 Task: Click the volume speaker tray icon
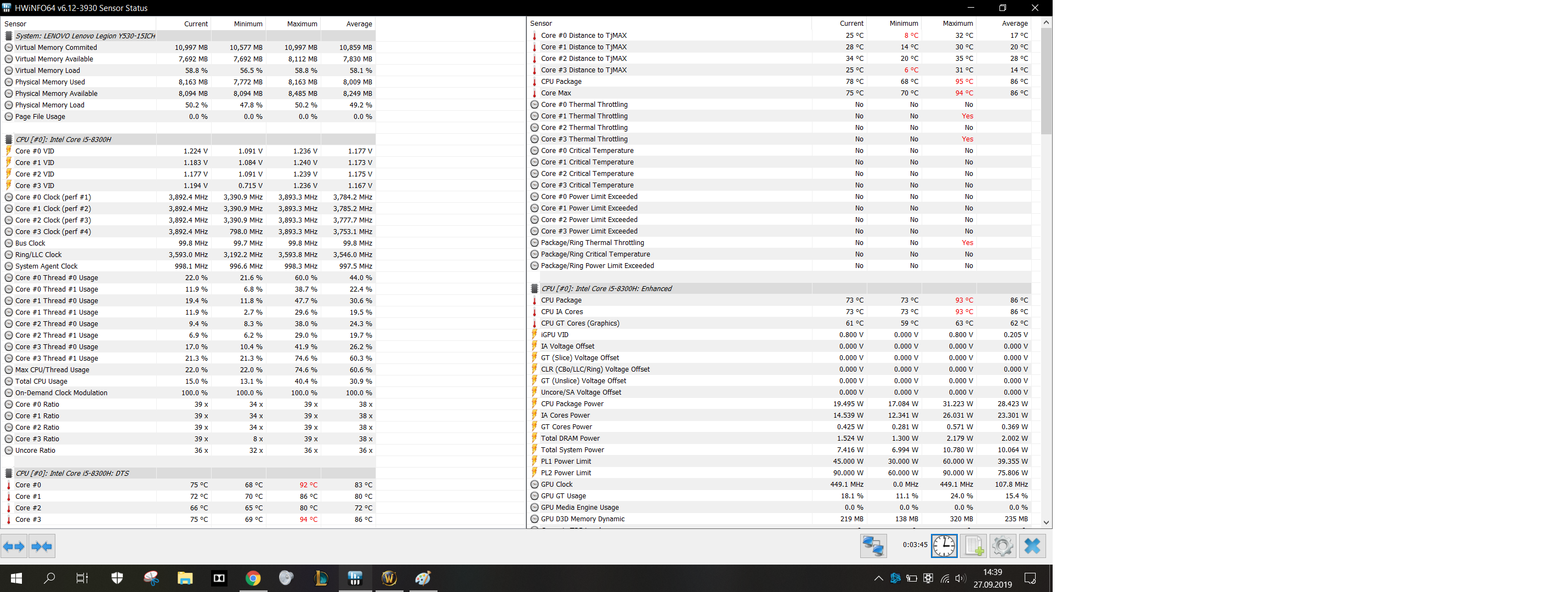pos(961,579)
